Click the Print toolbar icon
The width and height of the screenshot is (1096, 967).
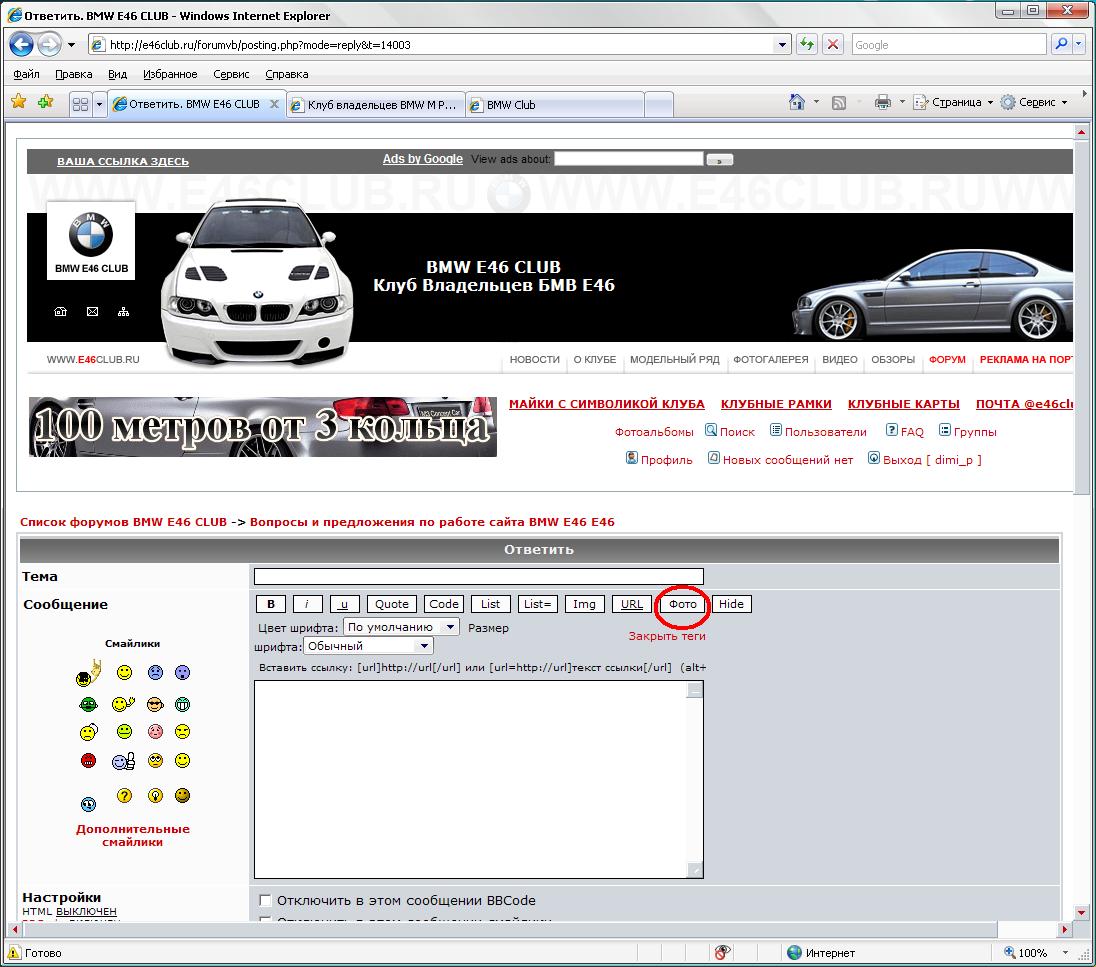[x=882, y=102]
